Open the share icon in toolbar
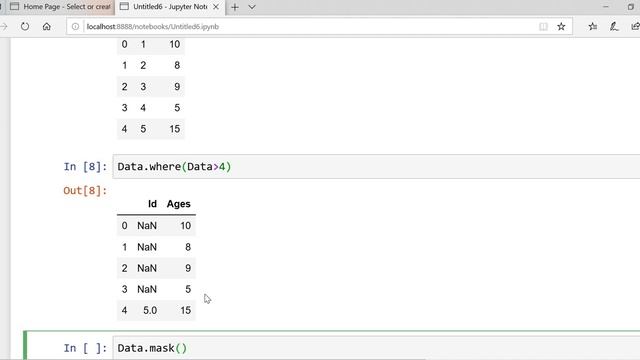The width and height of the screenshot is (640, 360). pos(635,27)
